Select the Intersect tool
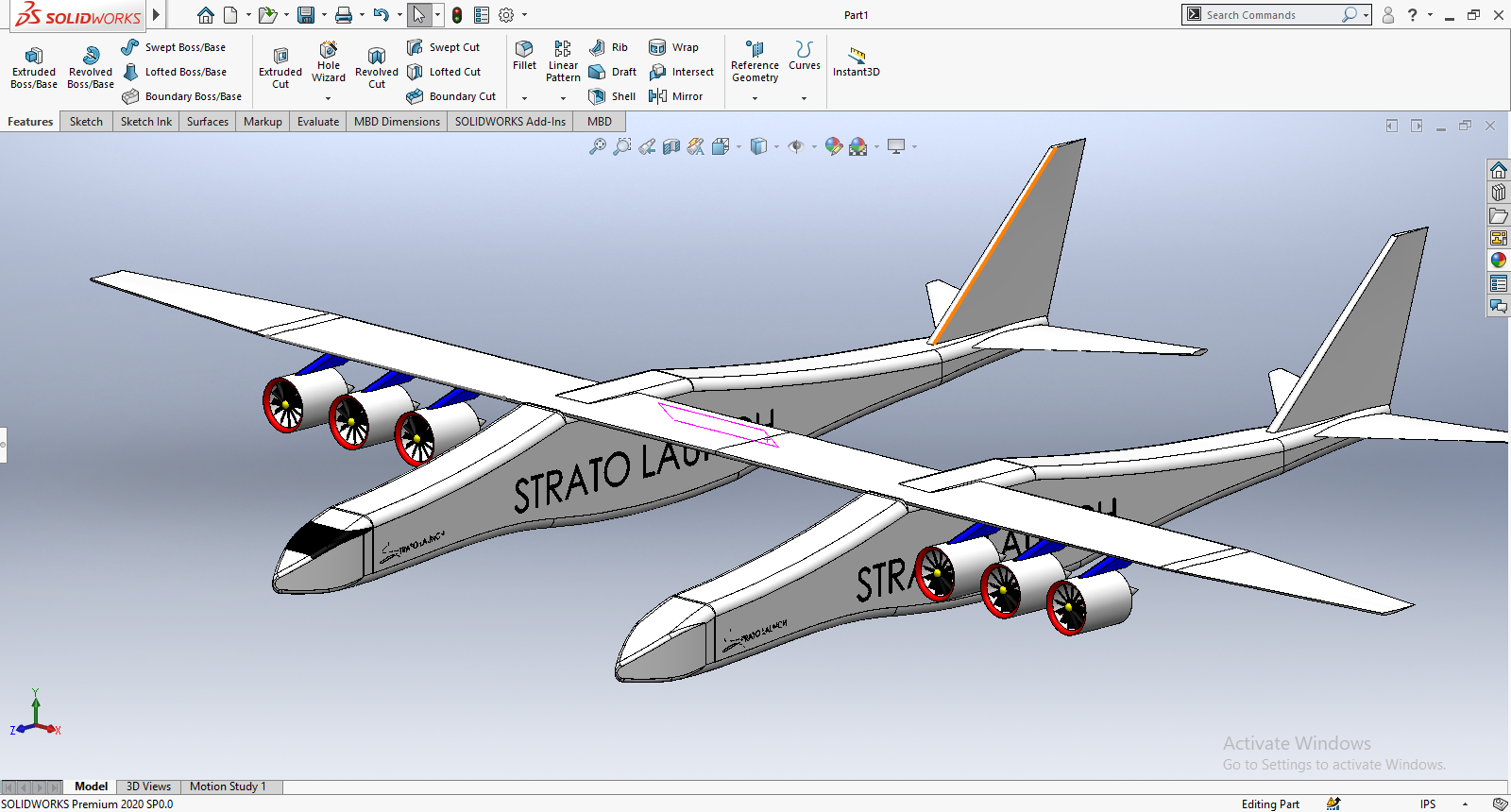Image resolution: width=1511 pixels, height=812 pixels. [x=681, y=72]
